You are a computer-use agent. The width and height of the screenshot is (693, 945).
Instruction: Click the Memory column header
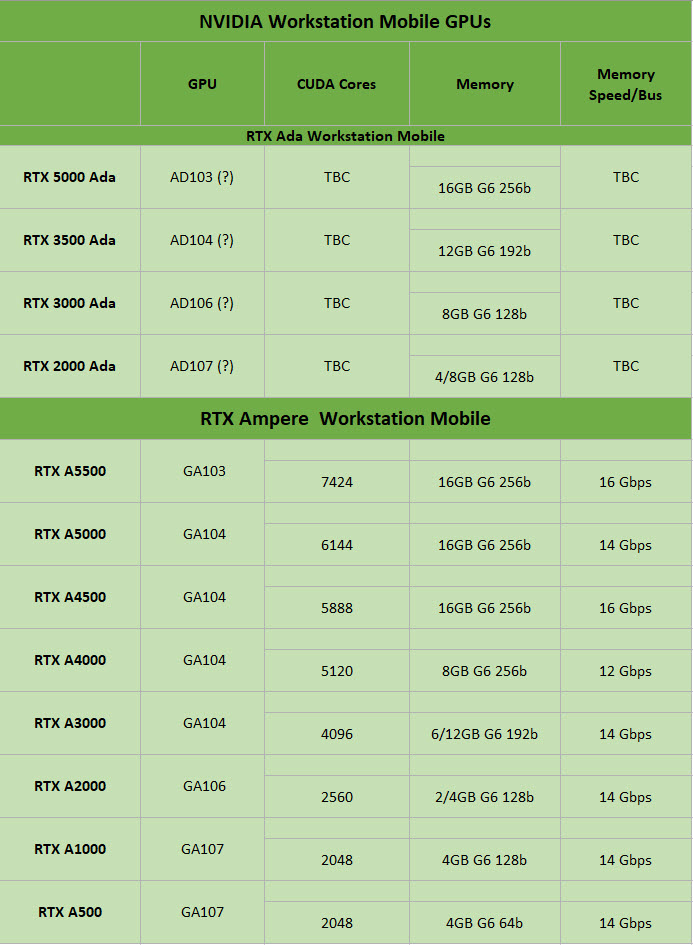[x=485, y=84]
